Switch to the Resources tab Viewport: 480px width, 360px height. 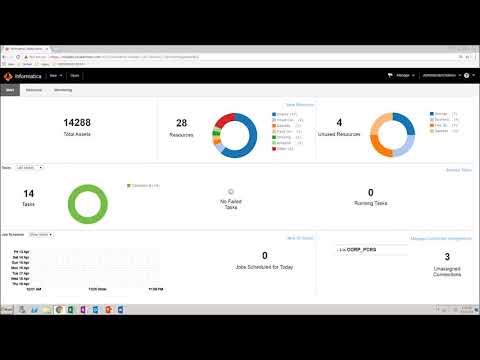pyautogui.click(x=34, y=90)
